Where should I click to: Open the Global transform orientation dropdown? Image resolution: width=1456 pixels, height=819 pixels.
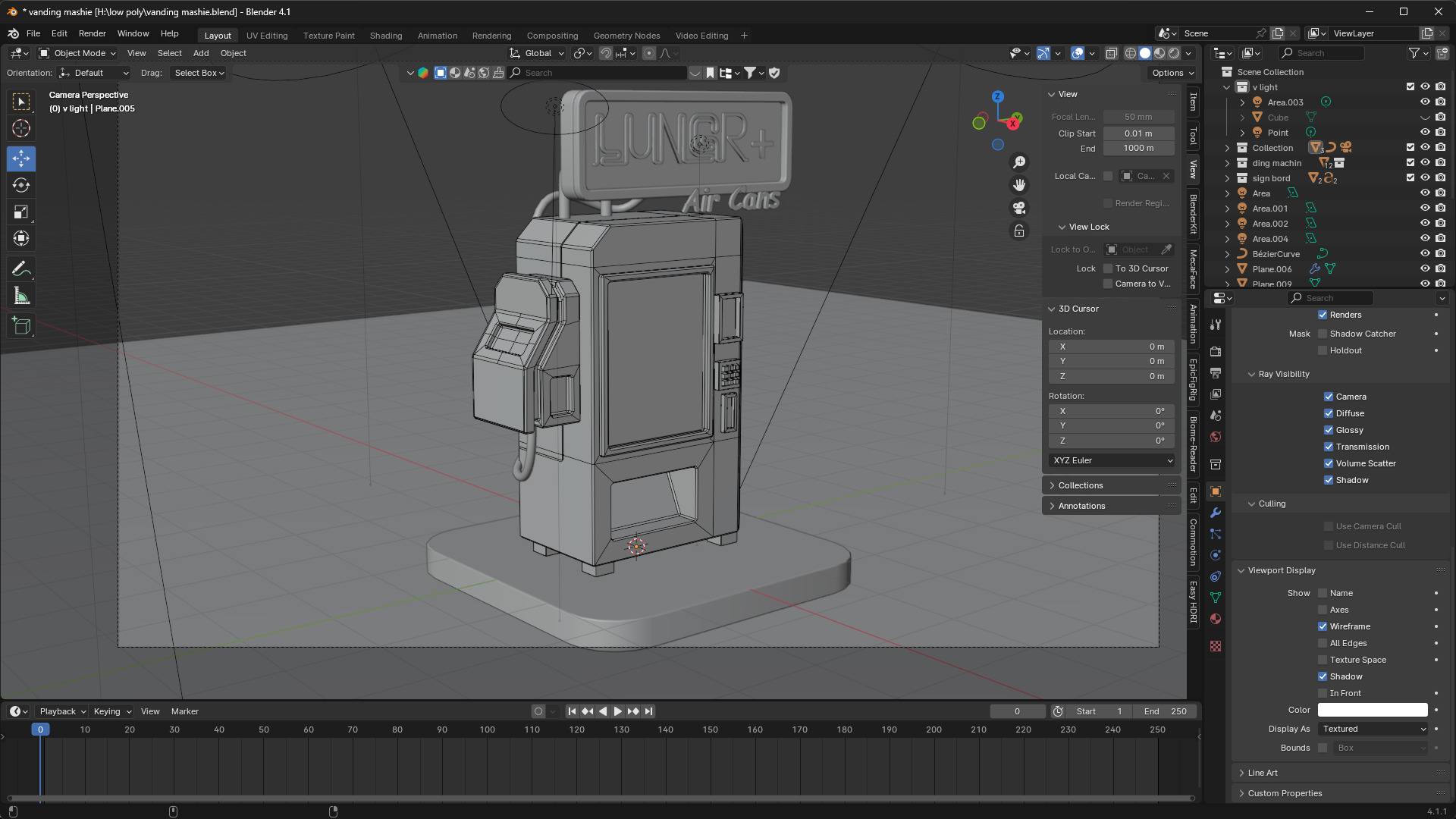click(537, 53)
